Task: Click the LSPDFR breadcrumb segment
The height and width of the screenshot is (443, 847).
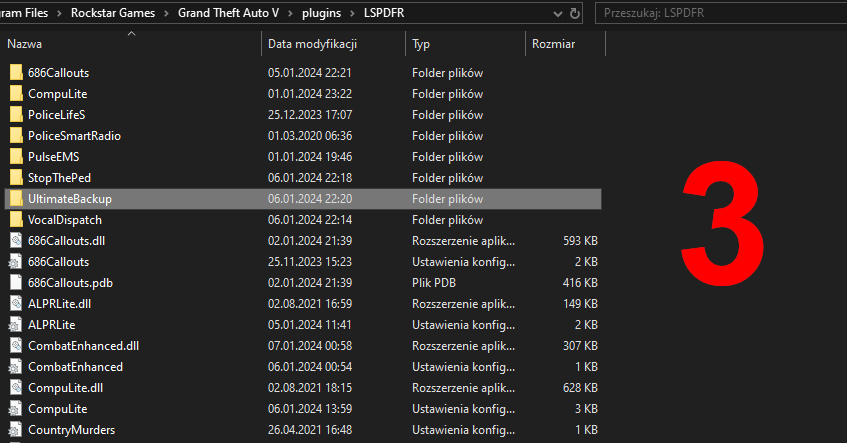Action: click(384, 13)
